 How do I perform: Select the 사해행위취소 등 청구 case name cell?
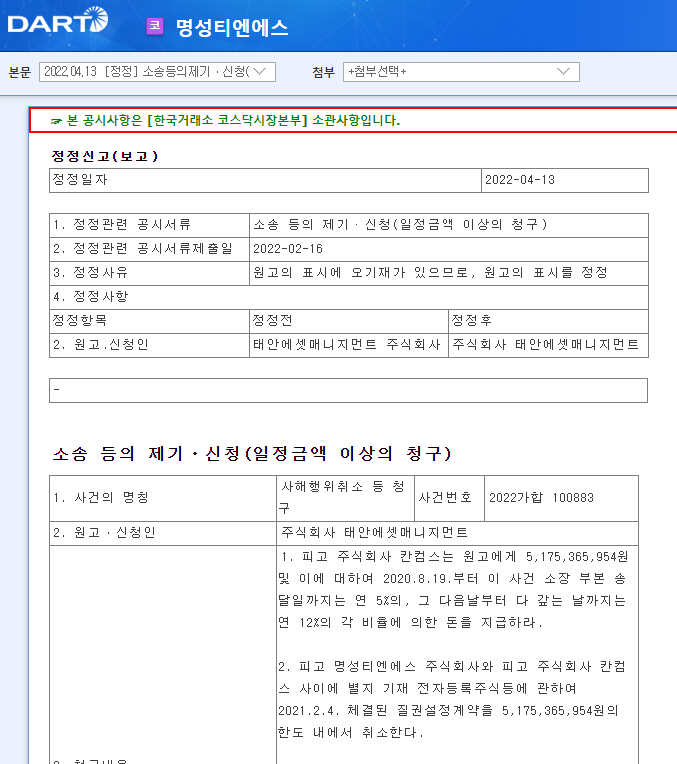pos(345,498)
